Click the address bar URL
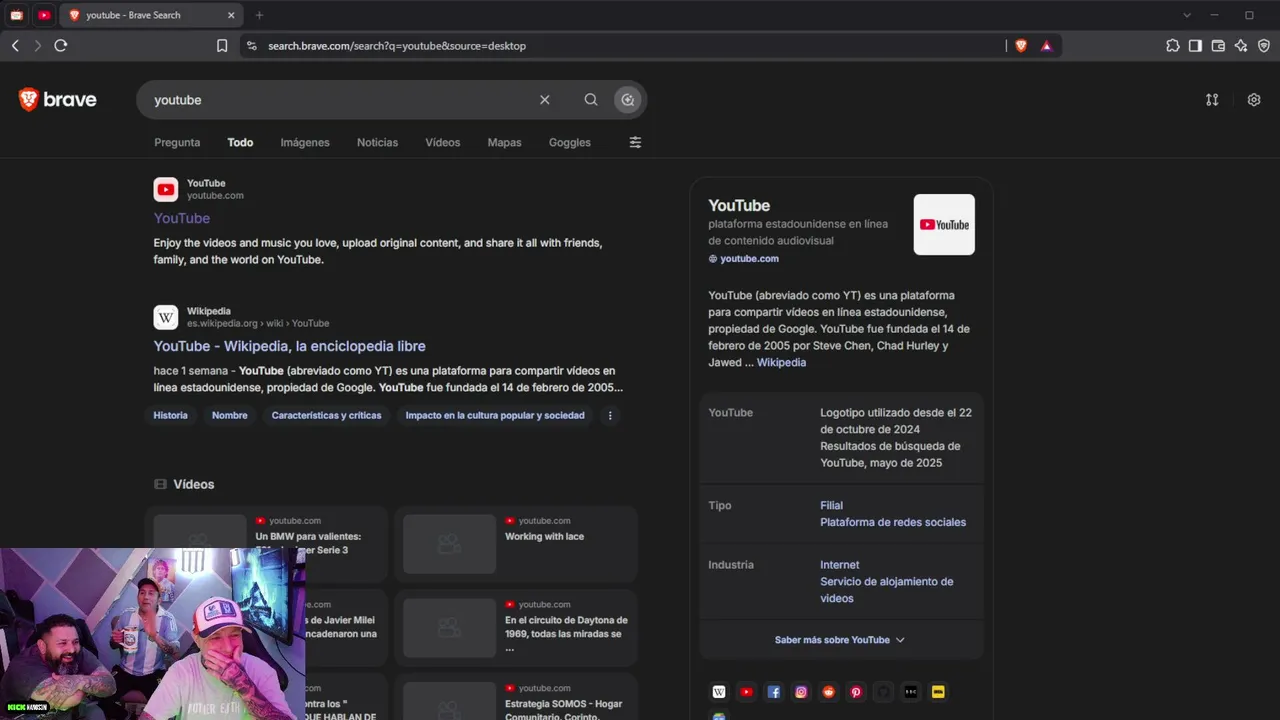The image size is (1280, 720). click(397, 45)
